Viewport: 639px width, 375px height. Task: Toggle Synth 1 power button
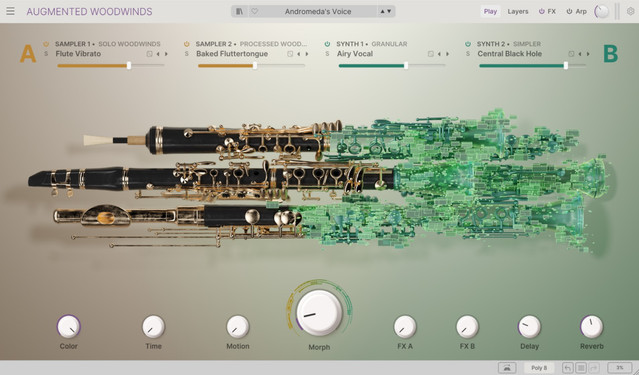click(x=327, y=44)
